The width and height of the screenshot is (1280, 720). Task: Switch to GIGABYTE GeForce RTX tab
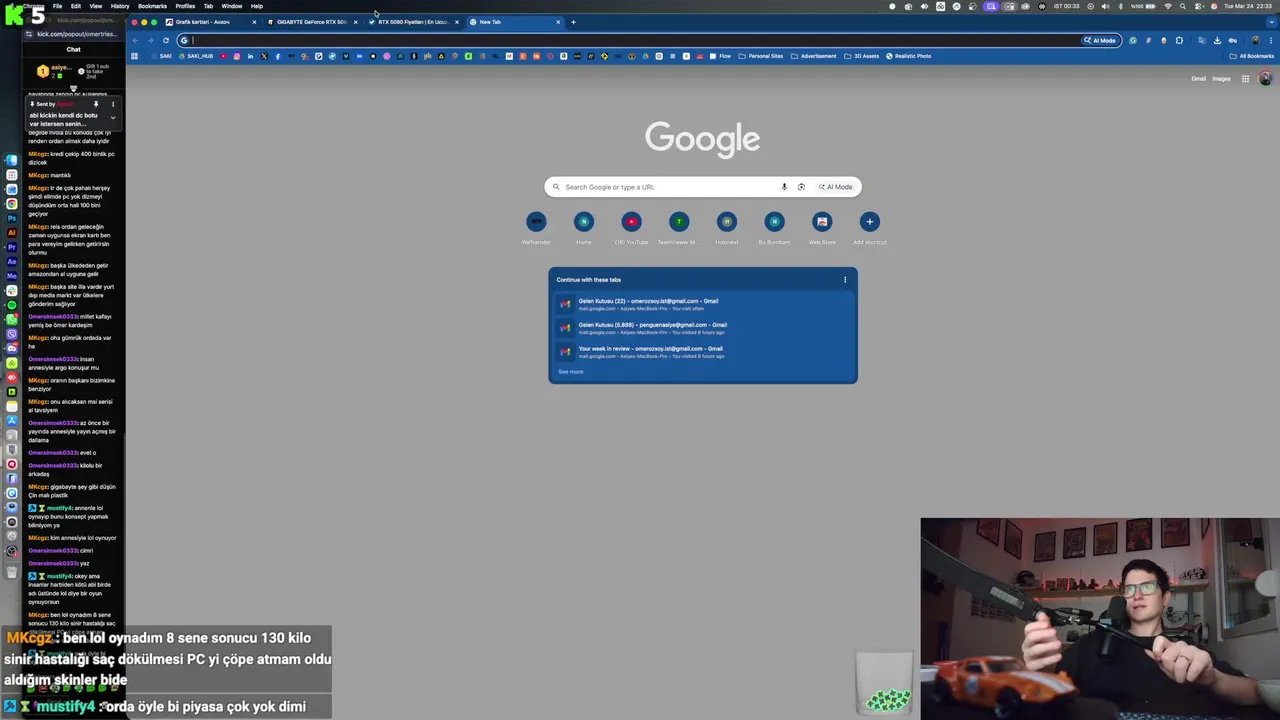click(312, 22)
